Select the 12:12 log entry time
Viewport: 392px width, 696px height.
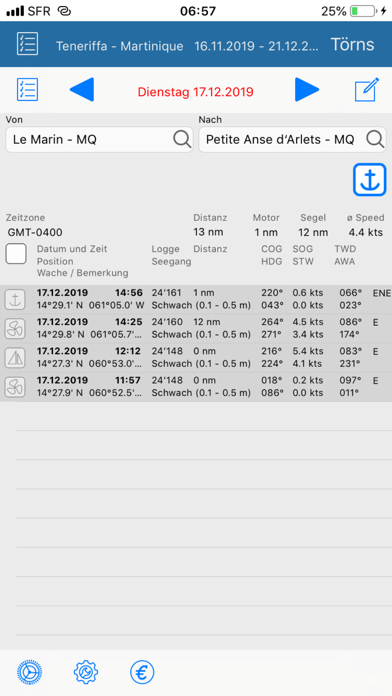click(x=128, y=352)
